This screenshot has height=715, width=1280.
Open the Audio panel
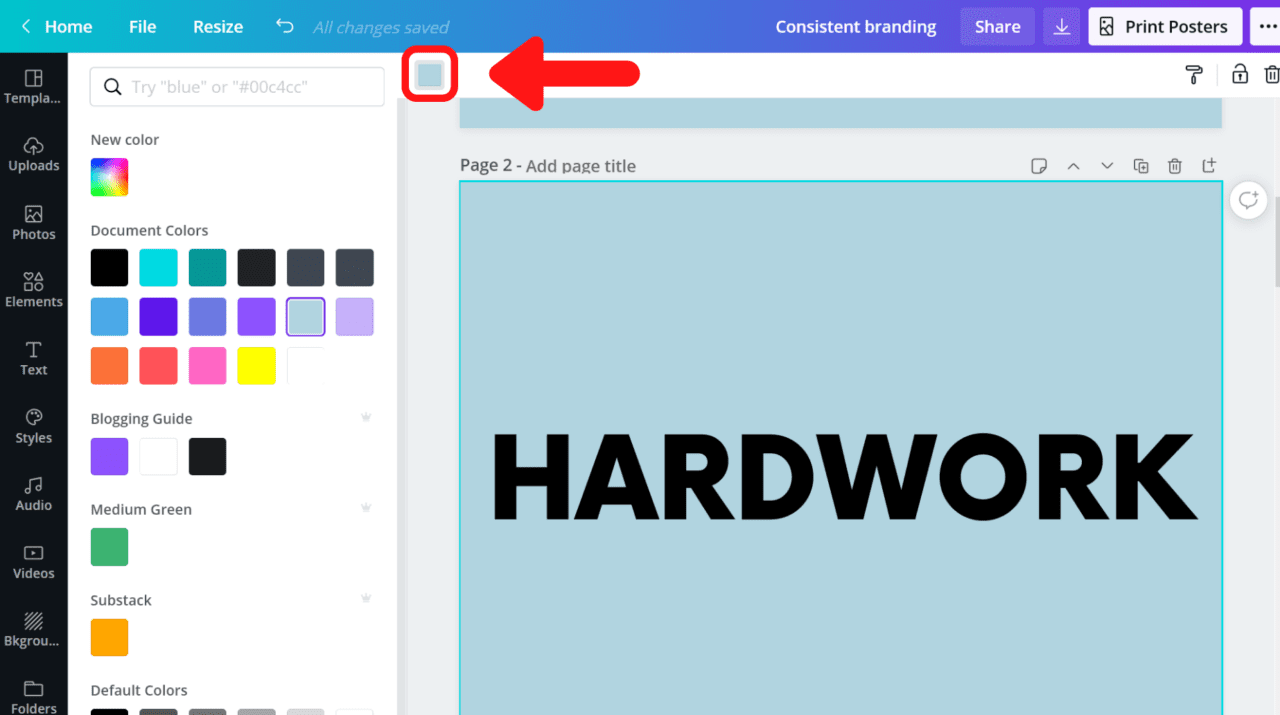(34, 494)
